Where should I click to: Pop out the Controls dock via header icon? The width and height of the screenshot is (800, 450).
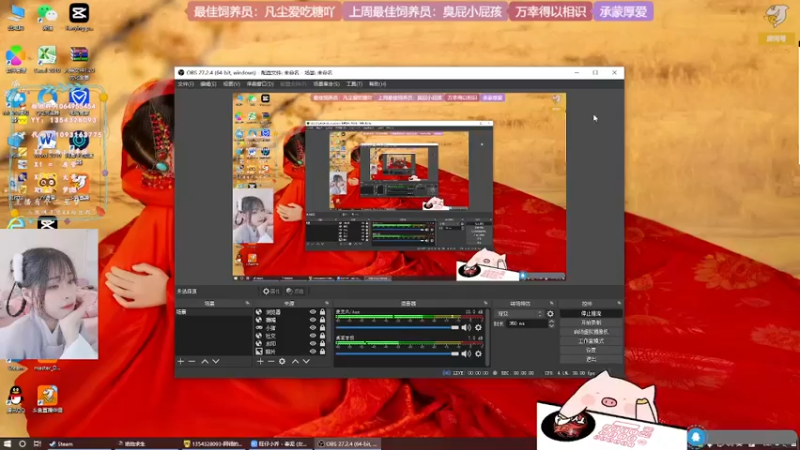coord(619,303)
